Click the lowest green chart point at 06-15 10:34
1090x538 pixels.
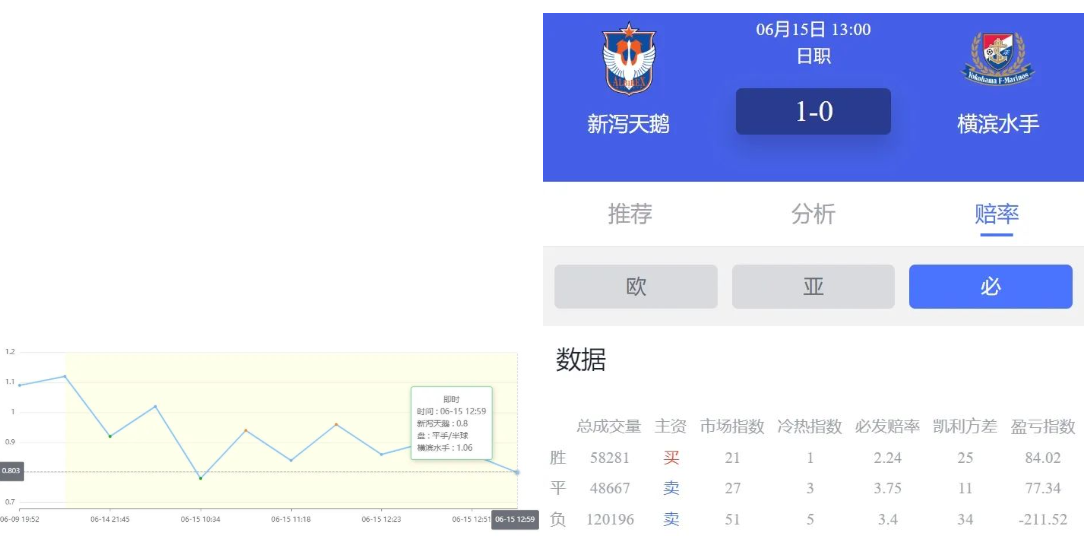coord(200,478)
